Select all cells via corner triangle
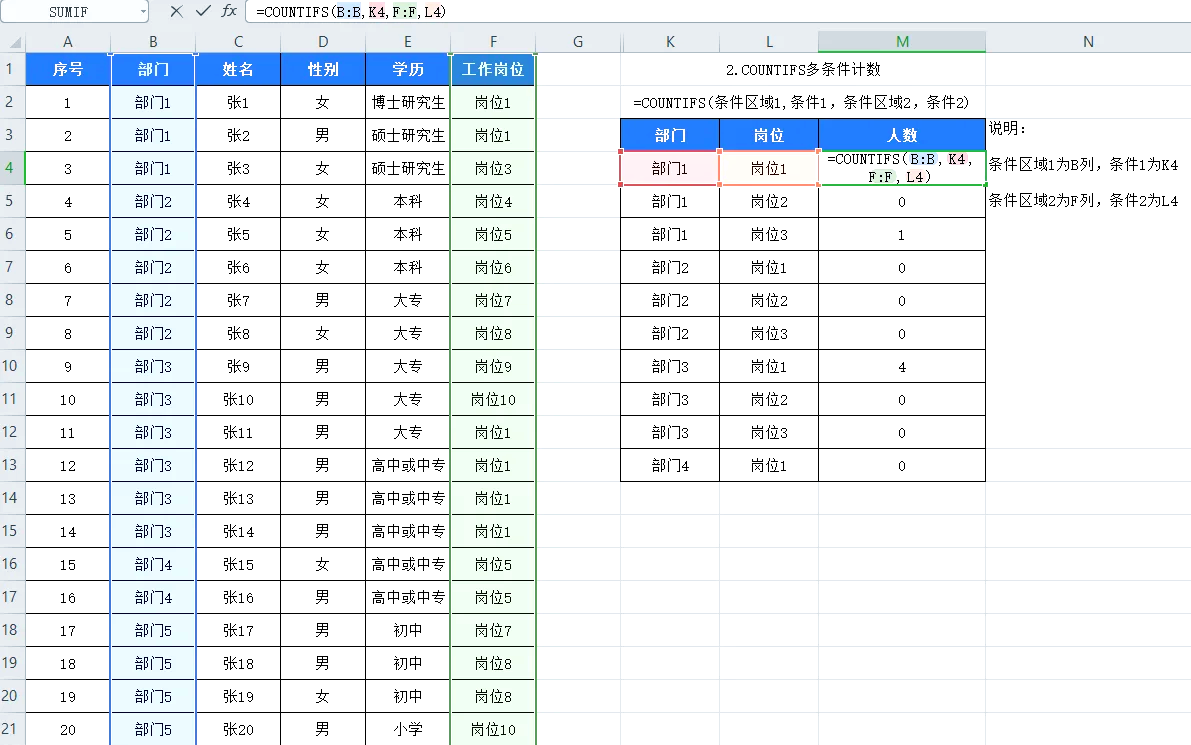 14,43
